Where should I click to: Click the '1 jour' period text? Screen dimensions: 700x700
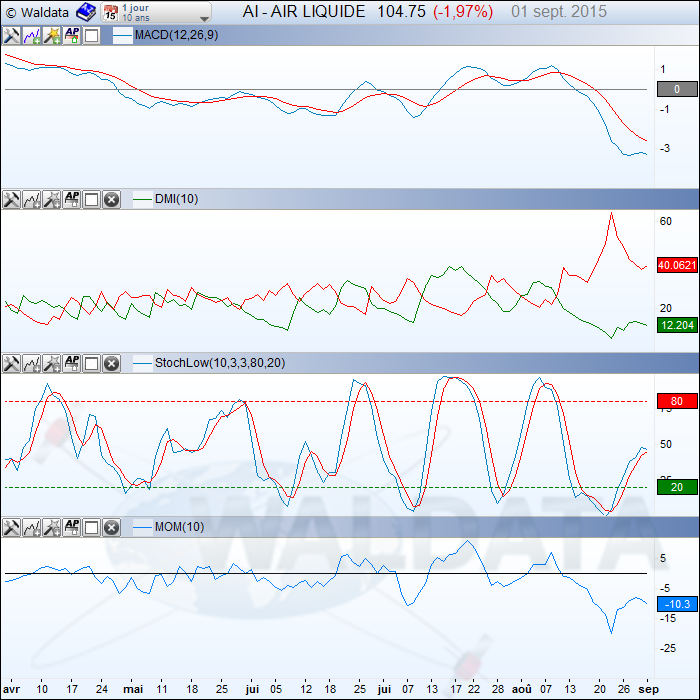[135, 8]
